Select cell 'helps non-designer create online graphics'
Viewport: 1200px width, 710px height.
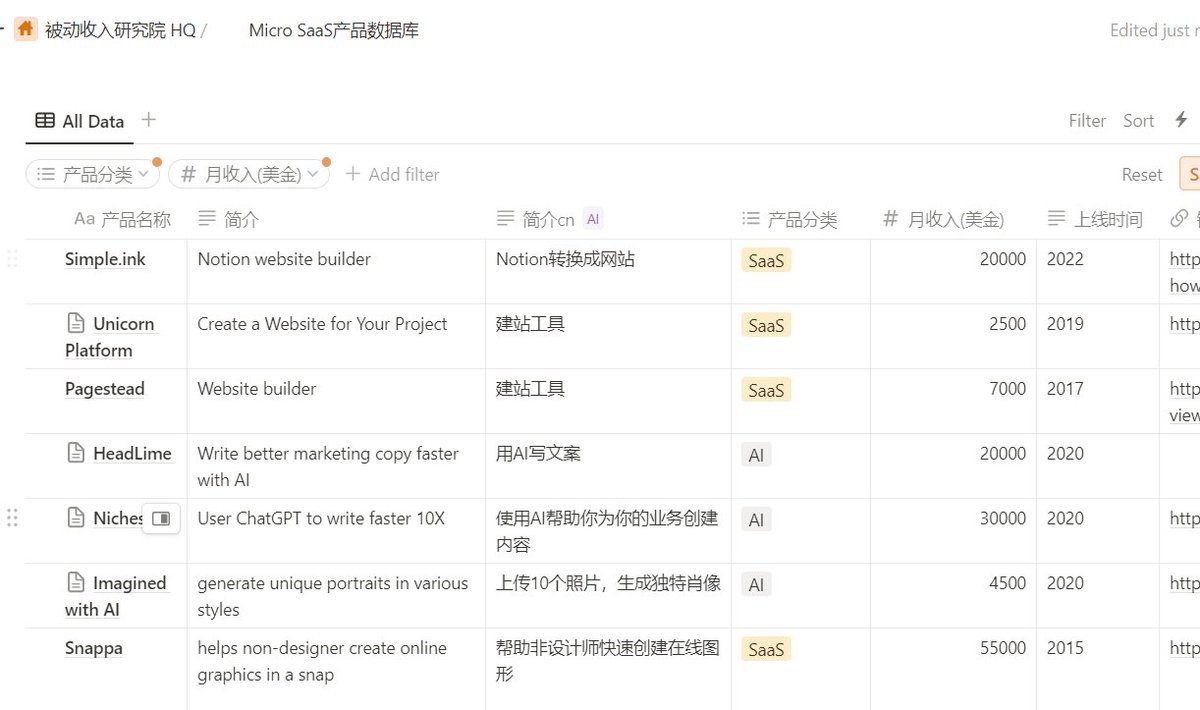coord(336,670)
